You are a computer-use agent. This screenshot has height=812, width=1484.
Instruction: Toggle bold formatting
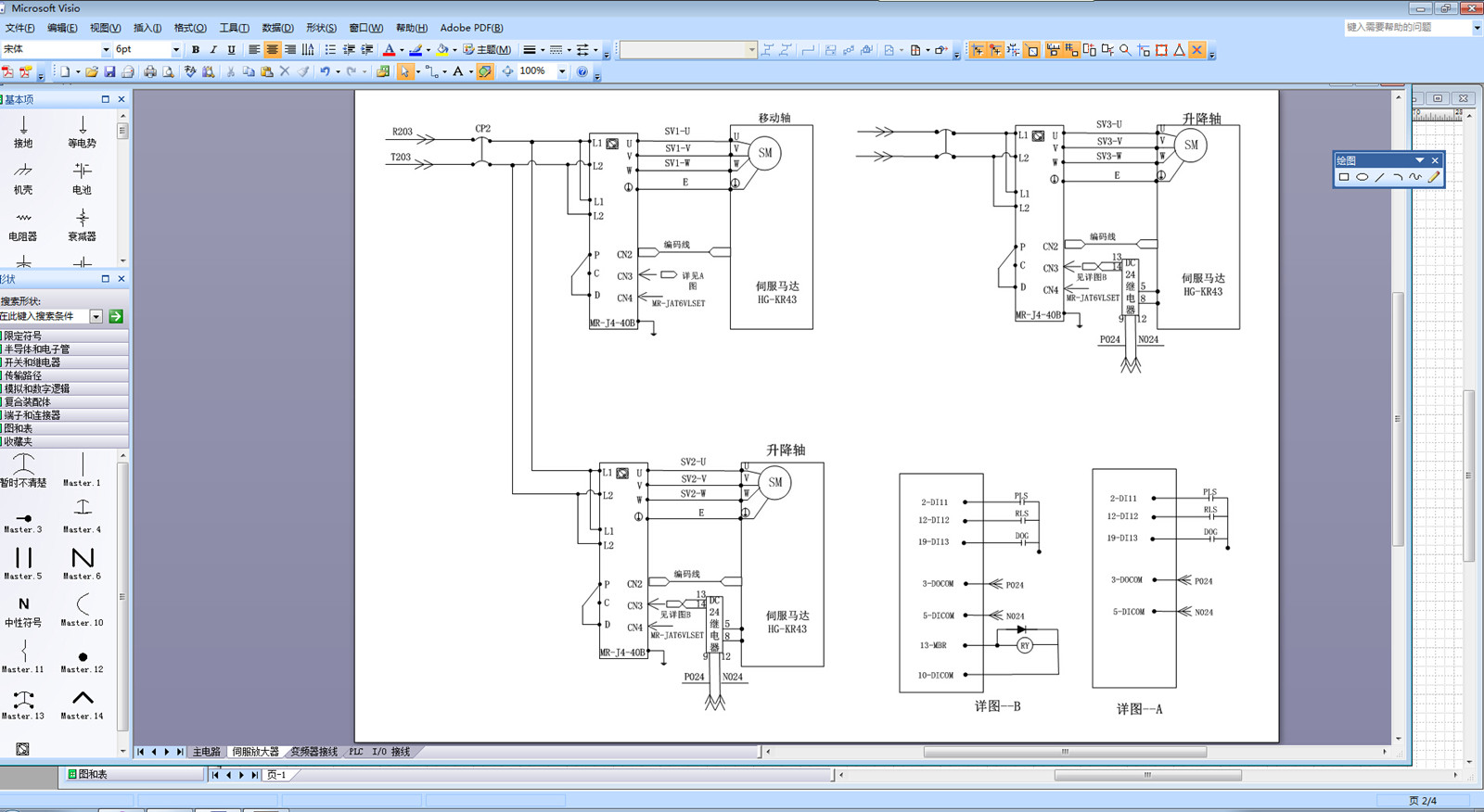(x=196, y=50)
